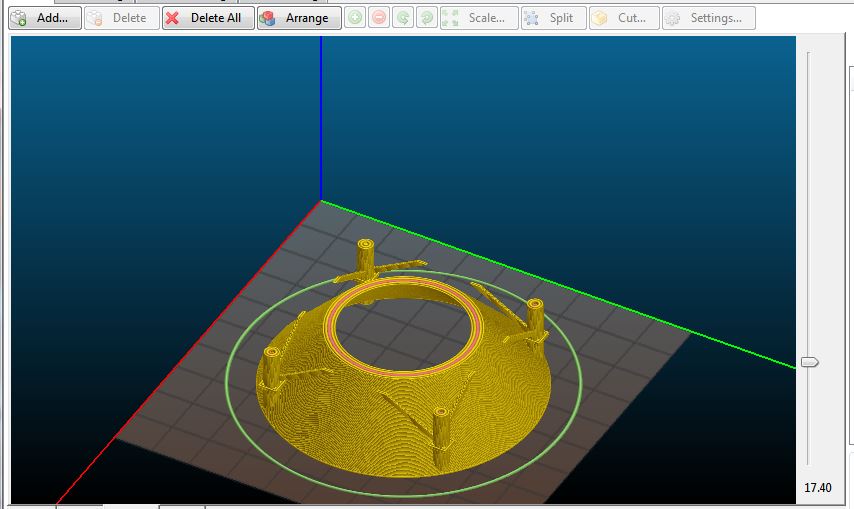Open the Cut... tool
Viewport: 854px width, 509px height.
point(624,18)
